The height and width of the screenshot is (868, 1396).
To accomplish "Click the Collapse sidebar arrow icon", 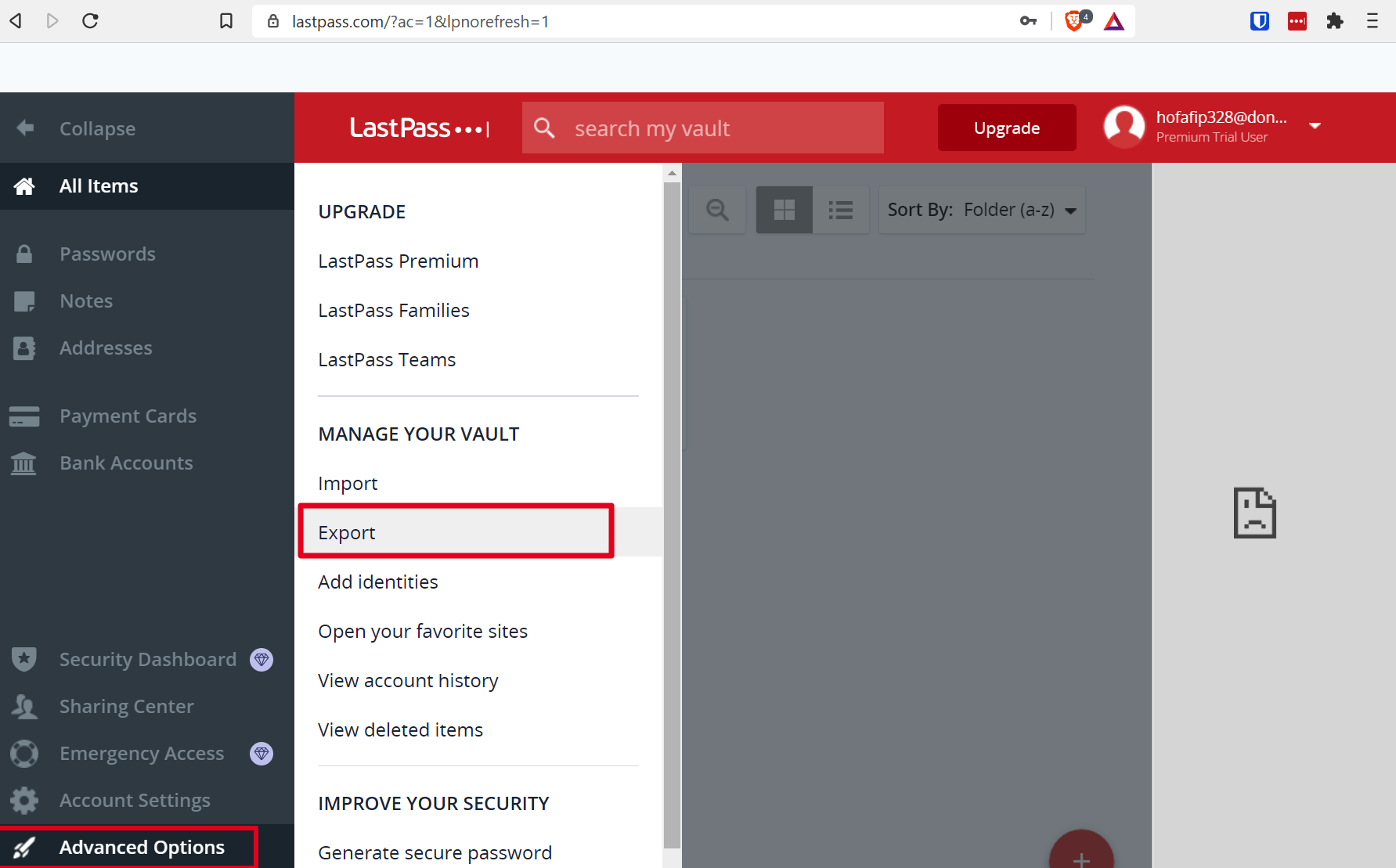I will coord(25,128).
